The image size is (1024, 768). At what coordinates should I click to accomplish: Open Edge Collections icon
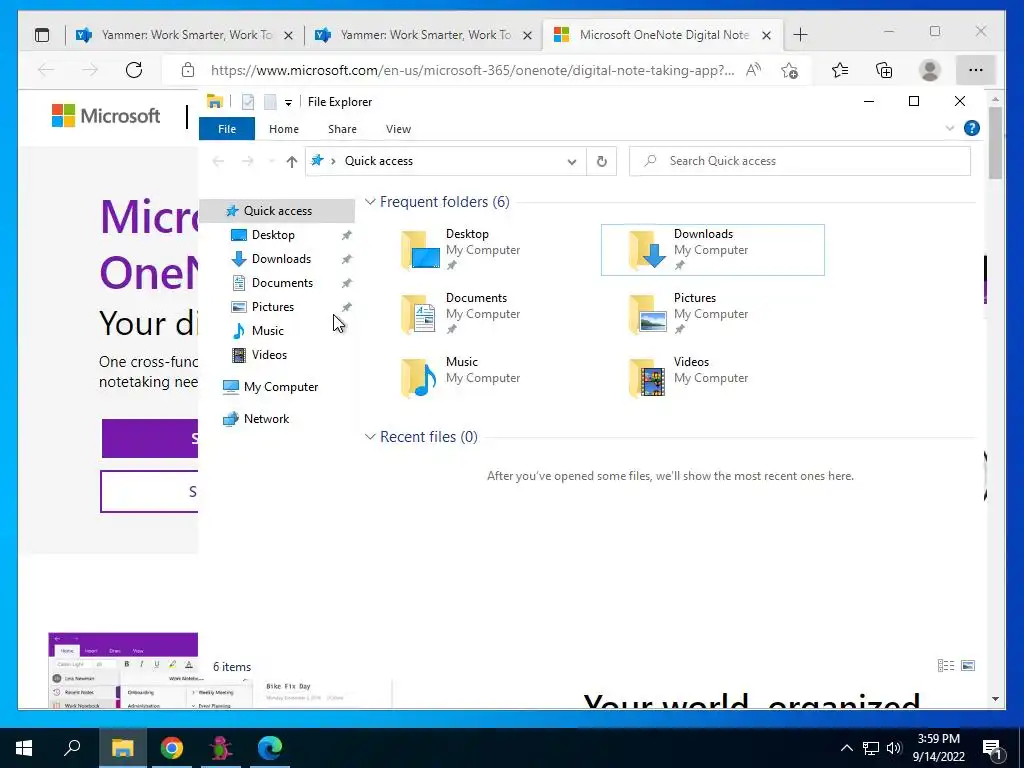click(x=884, y=70)
